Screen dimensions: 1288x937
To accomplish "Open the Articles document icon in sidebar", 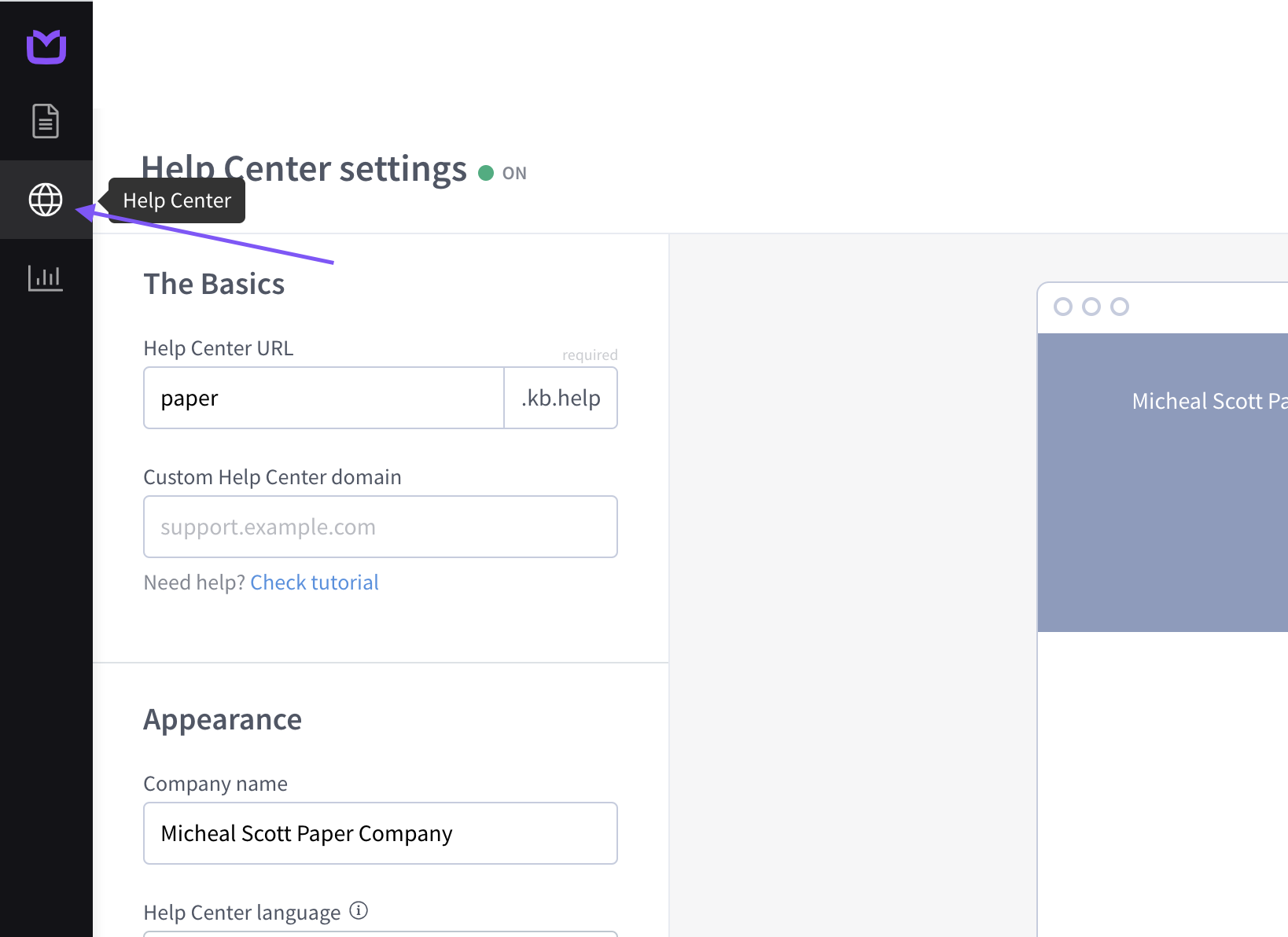I will coord(46,121).
